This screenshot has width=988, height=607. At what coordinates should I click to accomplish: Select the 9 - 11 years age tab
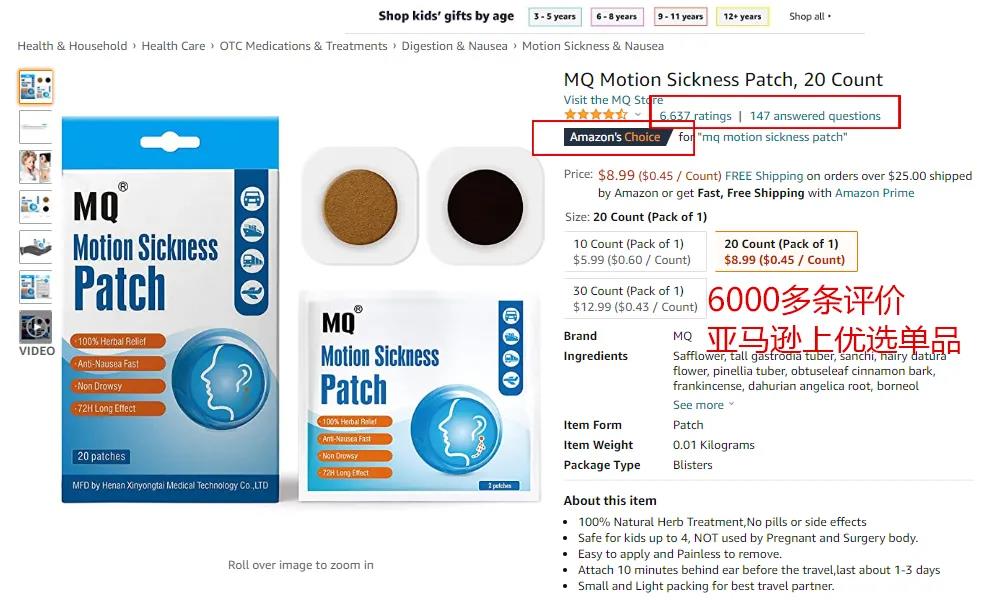pyautogui.click(x=681, y=16)
